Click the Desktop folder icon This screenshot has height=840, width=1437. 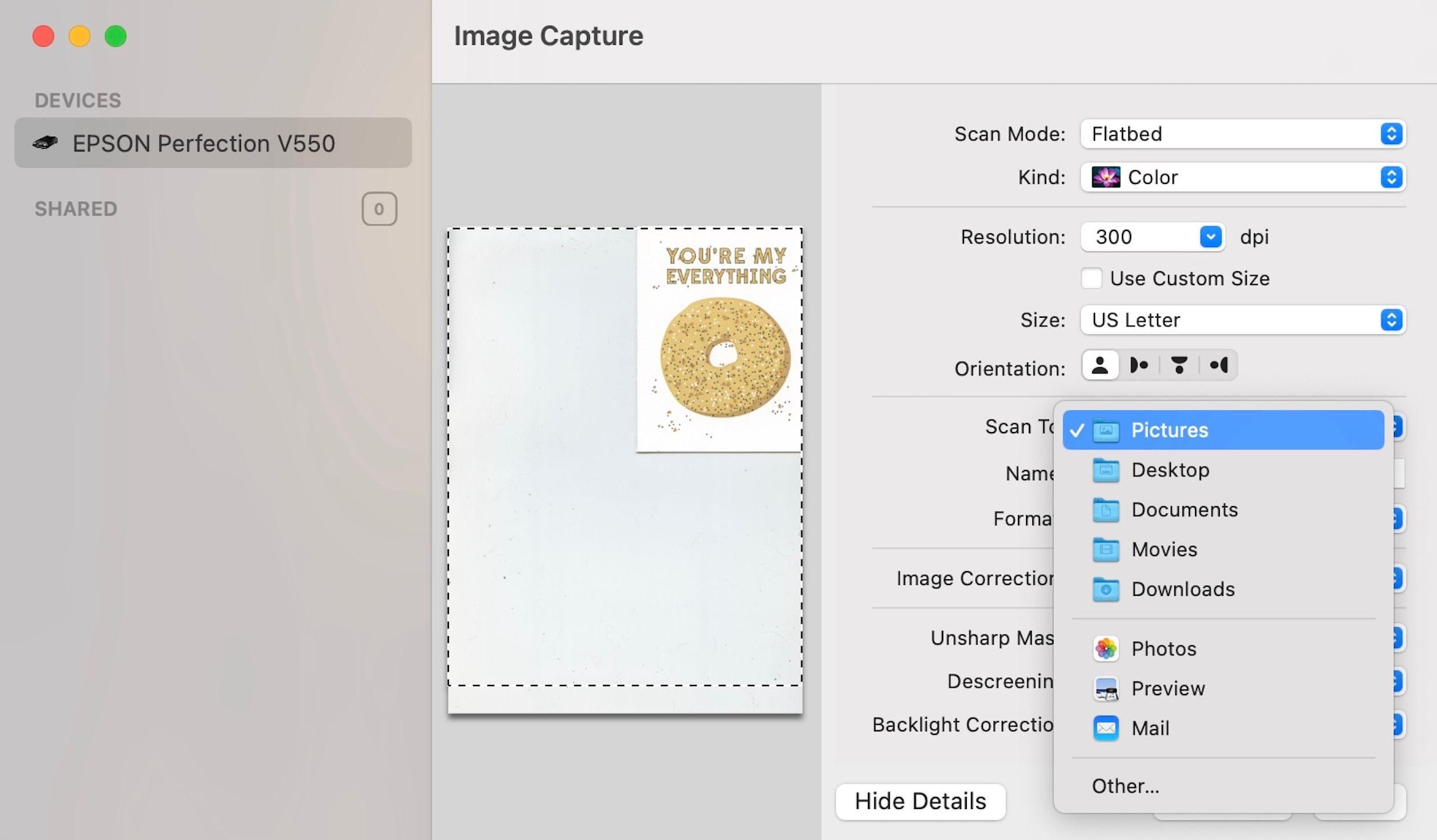coord(1106,470)
